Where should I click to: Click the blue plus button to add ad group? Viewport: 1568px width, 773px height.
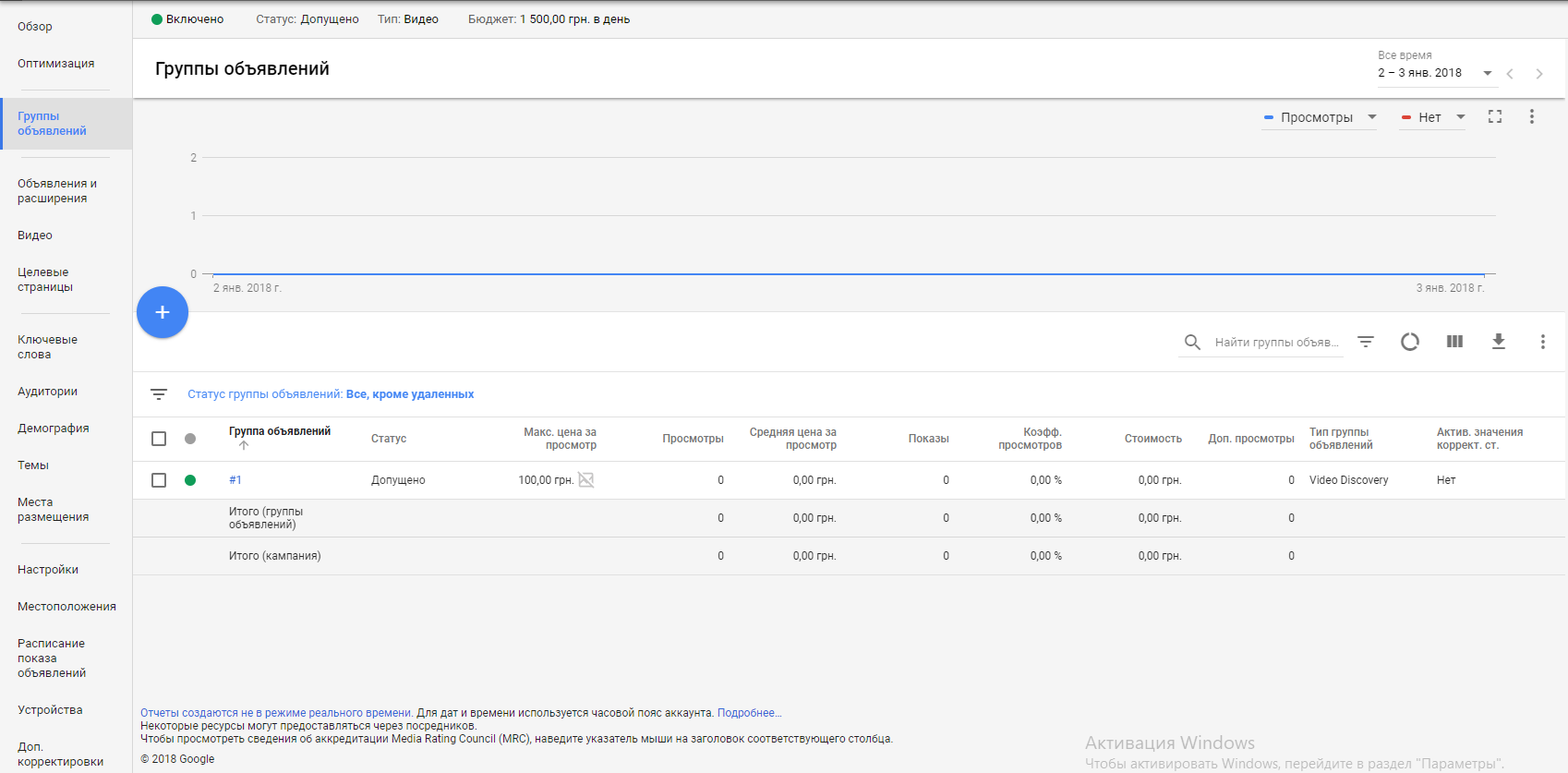coord(163,312)
